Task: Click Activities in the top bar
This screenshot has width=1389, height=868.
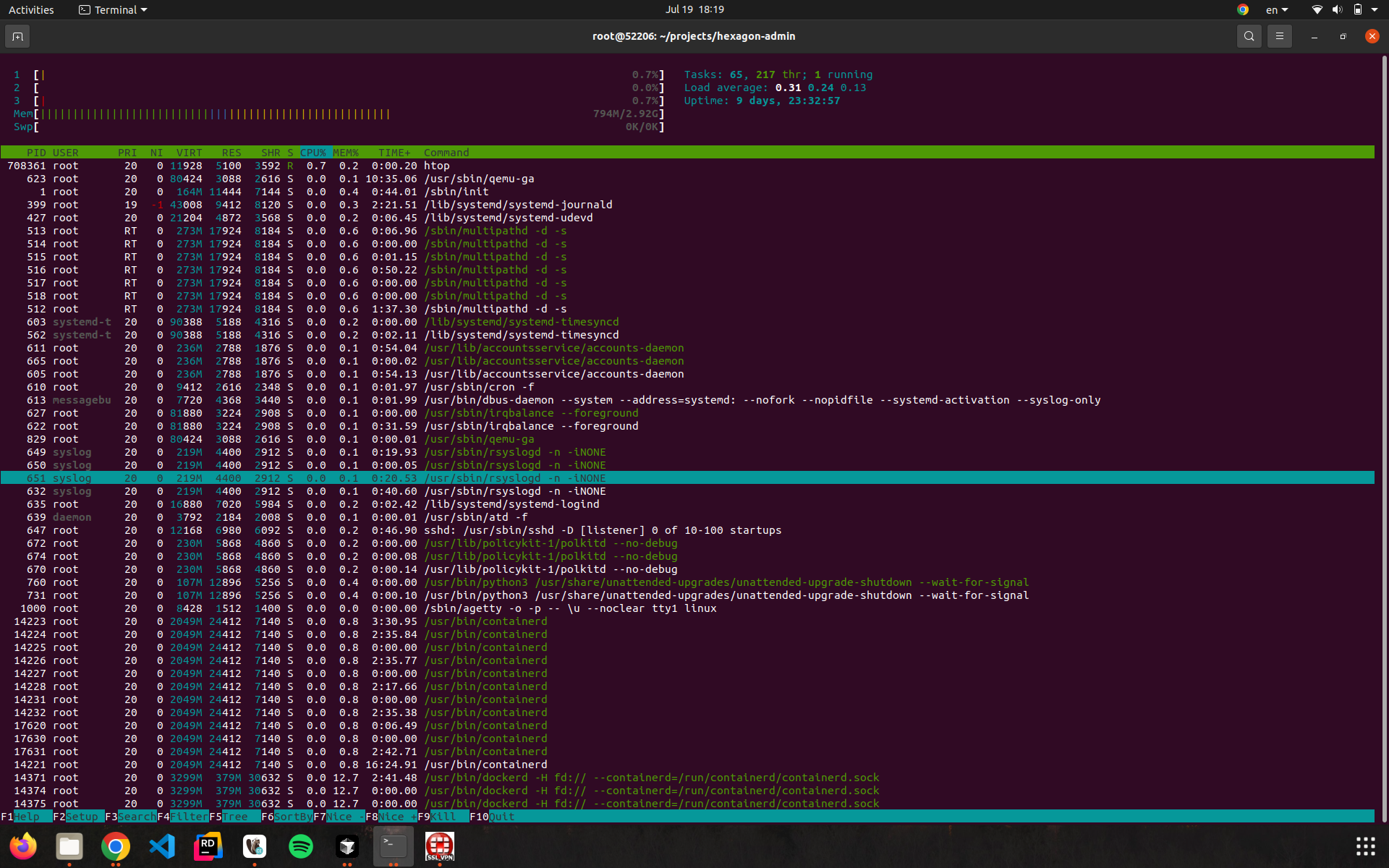Action: click(x=31, y=10)
